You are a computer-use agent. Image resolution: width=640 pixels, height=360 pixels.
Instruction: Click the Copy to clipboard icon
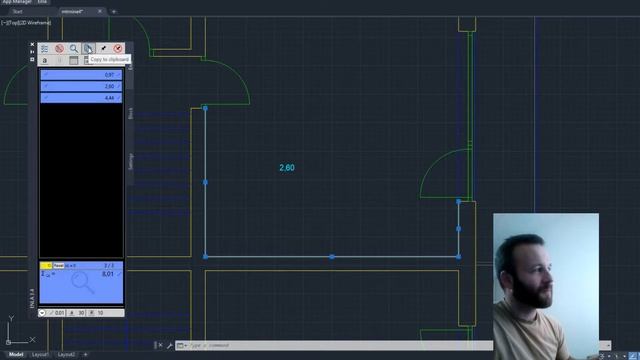[88, 49]
